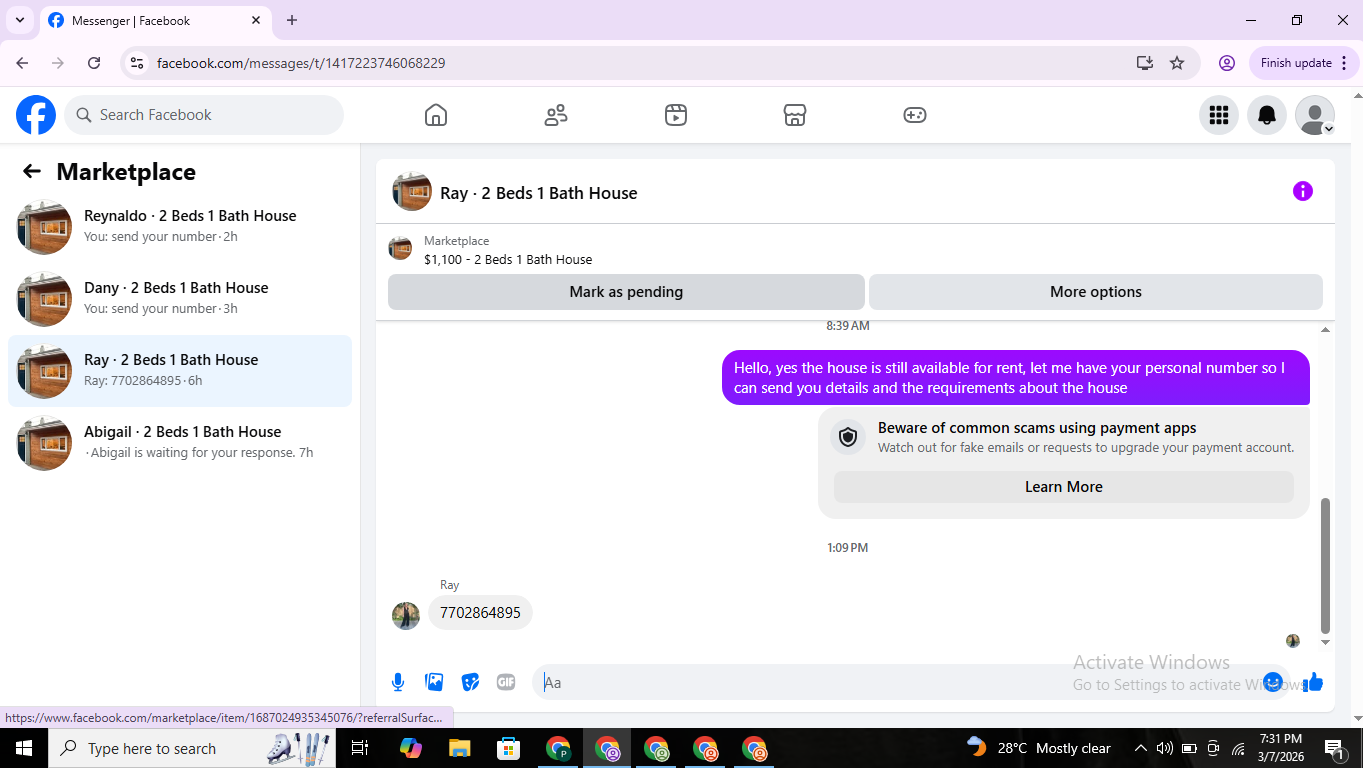1363x768 pixels.
Task: Click Mark as pending button
Action: tap(626, 292)
